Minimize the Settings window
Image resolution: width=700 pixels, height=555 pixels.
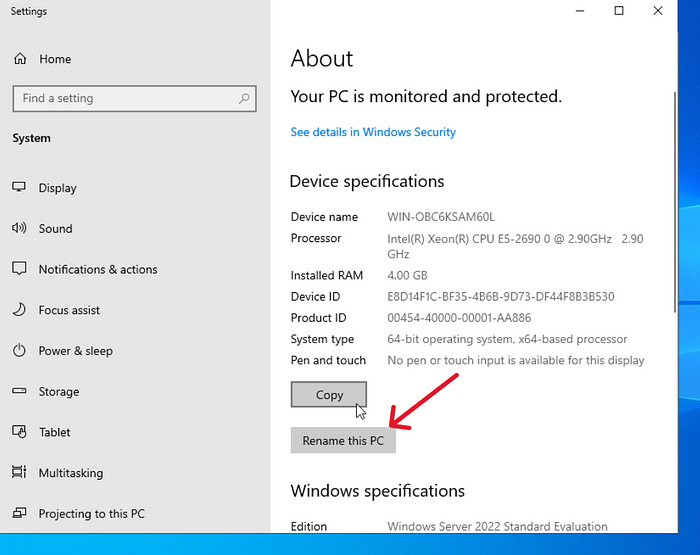(580, 11)
